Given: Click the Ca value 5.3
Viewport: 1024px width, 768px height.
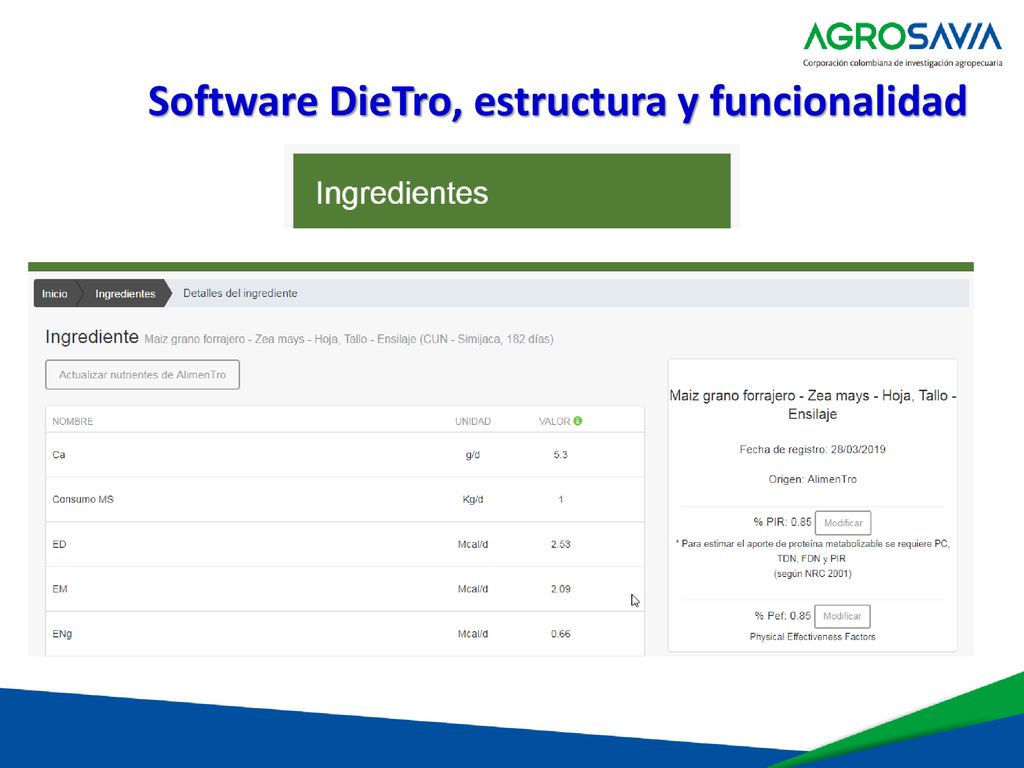Looking at the screenshot, I should click(x=560, y=455).
